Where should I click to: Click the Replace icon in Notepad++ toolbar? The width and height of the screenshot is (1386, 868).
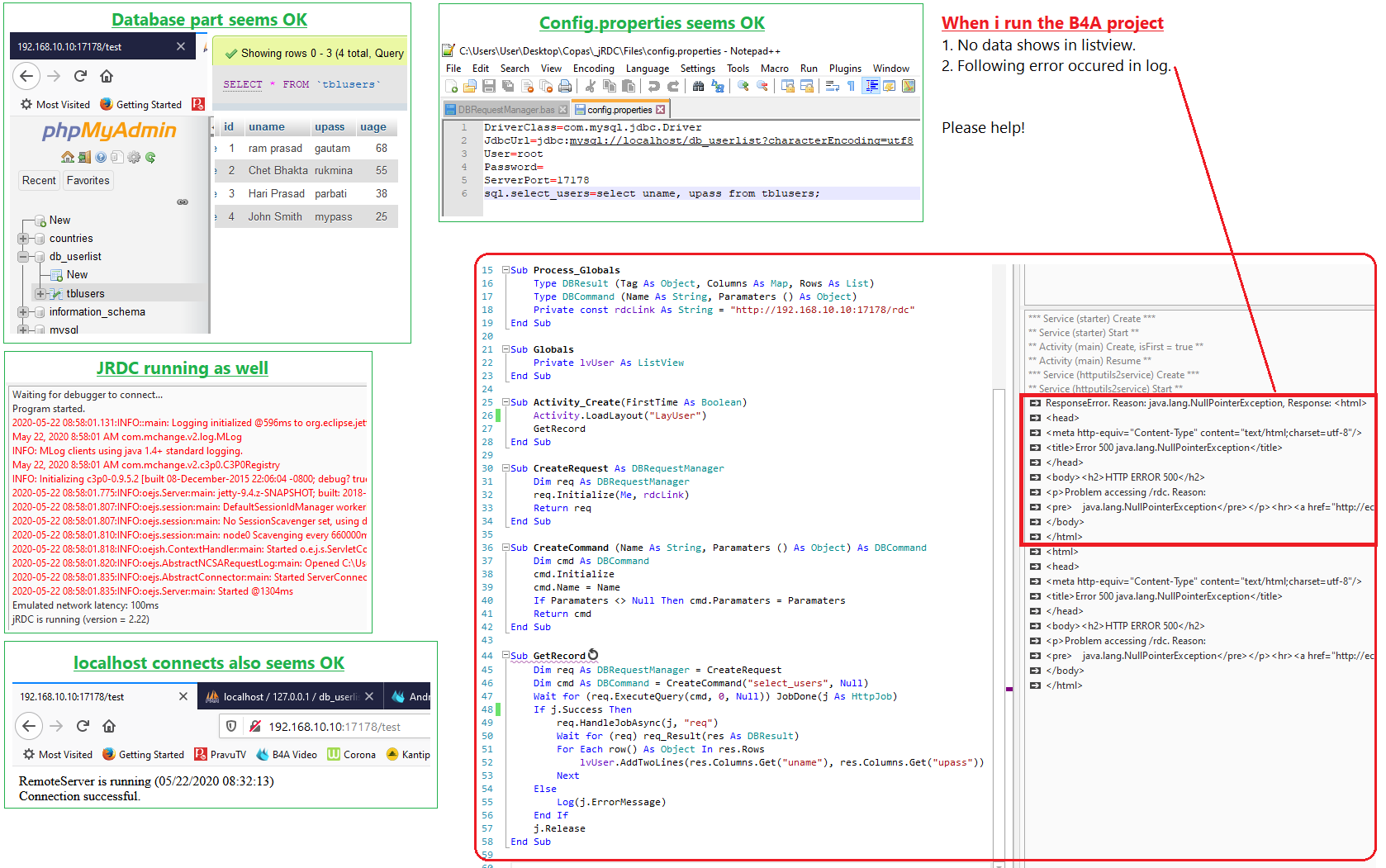(x=718, y=86)
